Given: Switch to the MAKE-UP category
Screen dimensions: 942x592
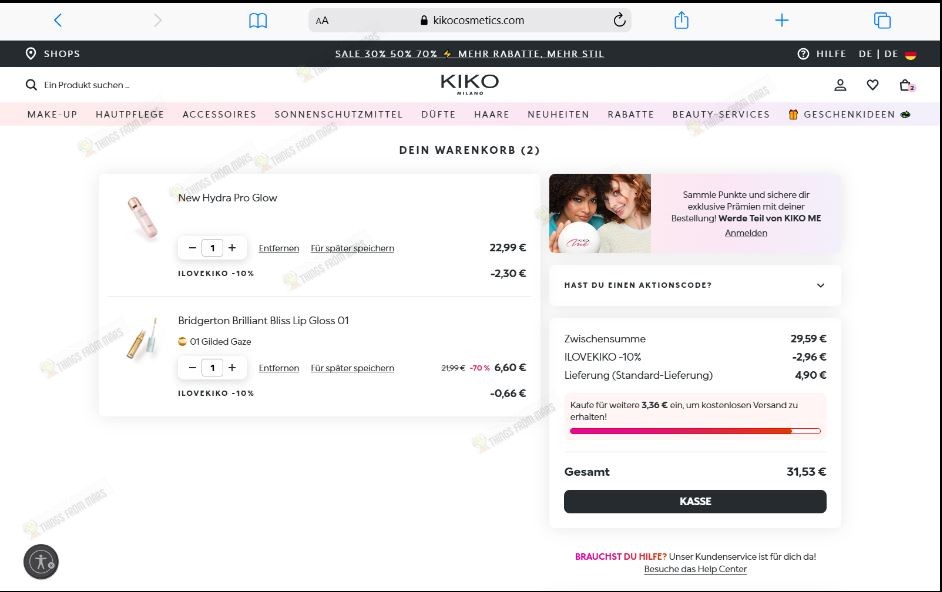Looking at the screenshot, I should 52,114.
